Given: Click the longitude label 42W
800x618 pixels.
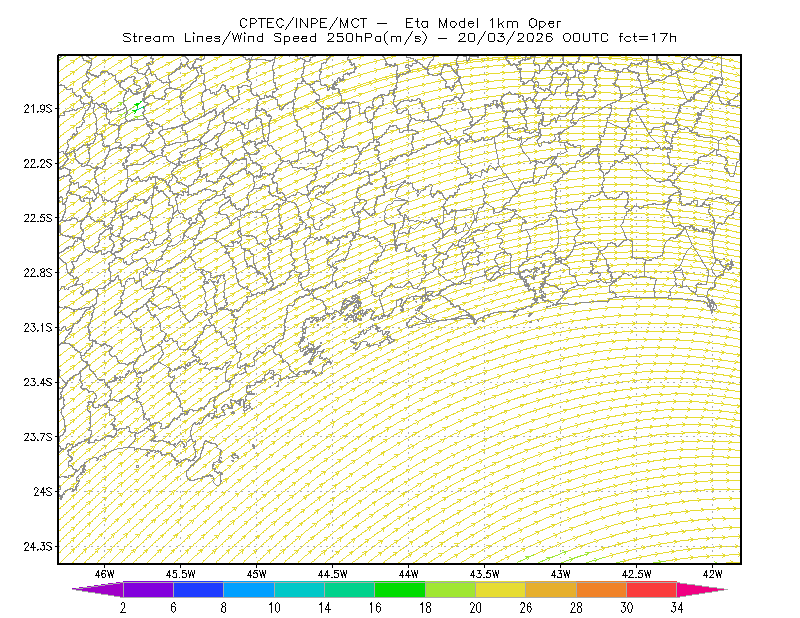Looking at the screenshot, I should [712, 574].
